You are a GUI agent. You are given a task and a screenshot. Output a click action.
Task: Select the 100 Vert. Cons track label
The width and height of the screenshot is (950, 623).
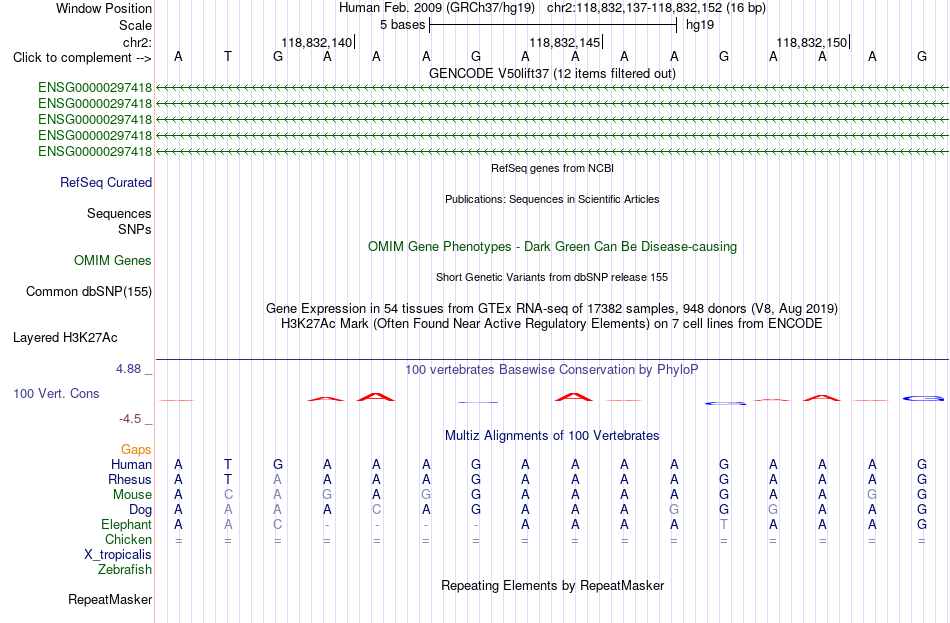pyautogui.click(x=56, y=394)
